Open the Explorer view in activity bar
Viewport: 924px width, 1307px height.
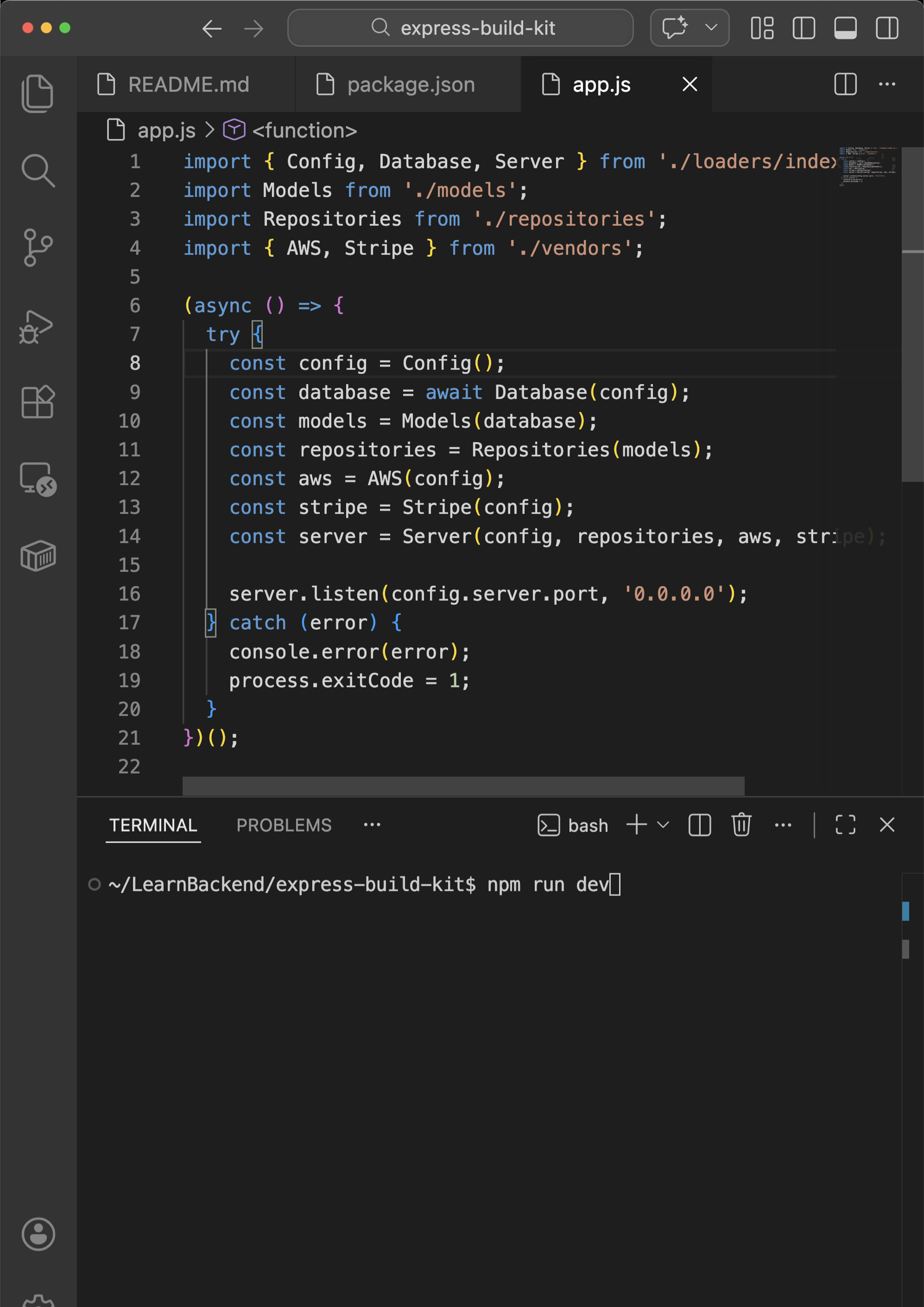(37, 93)
